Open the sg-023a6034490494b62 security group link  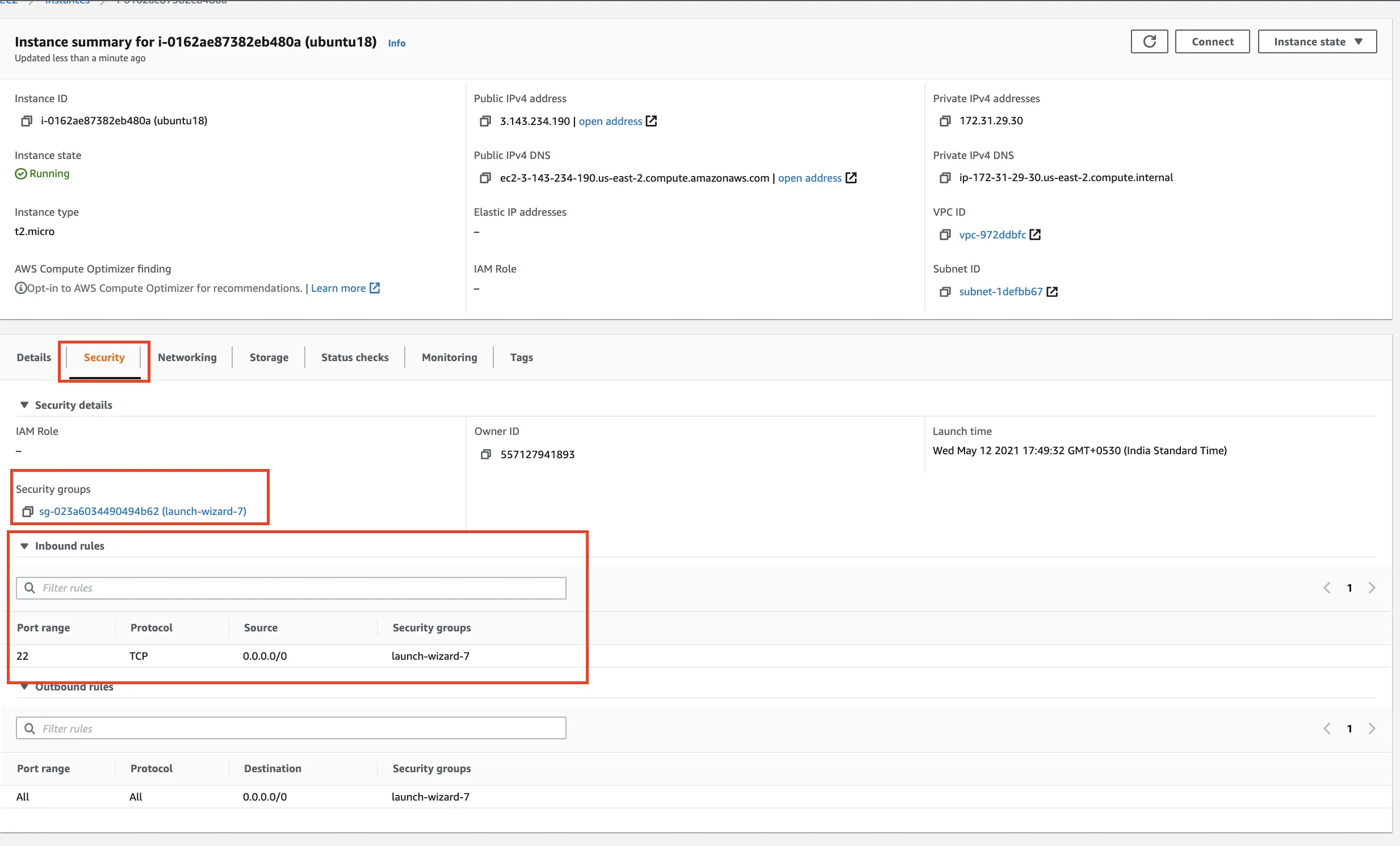pyautogui.click(x=142, y=512)
